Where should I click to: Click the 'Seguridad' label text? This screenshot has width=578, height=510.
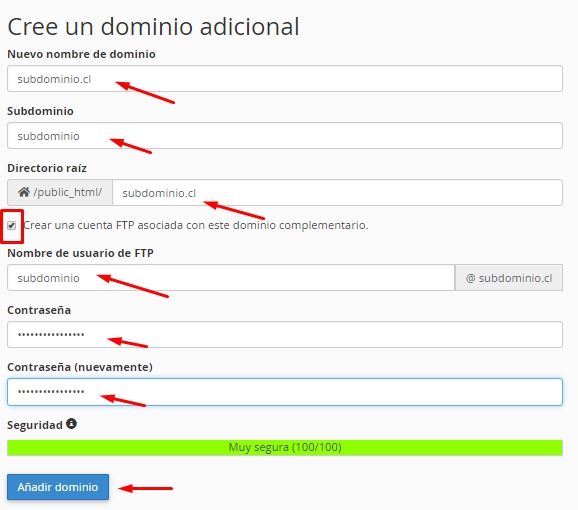(35, 425)
